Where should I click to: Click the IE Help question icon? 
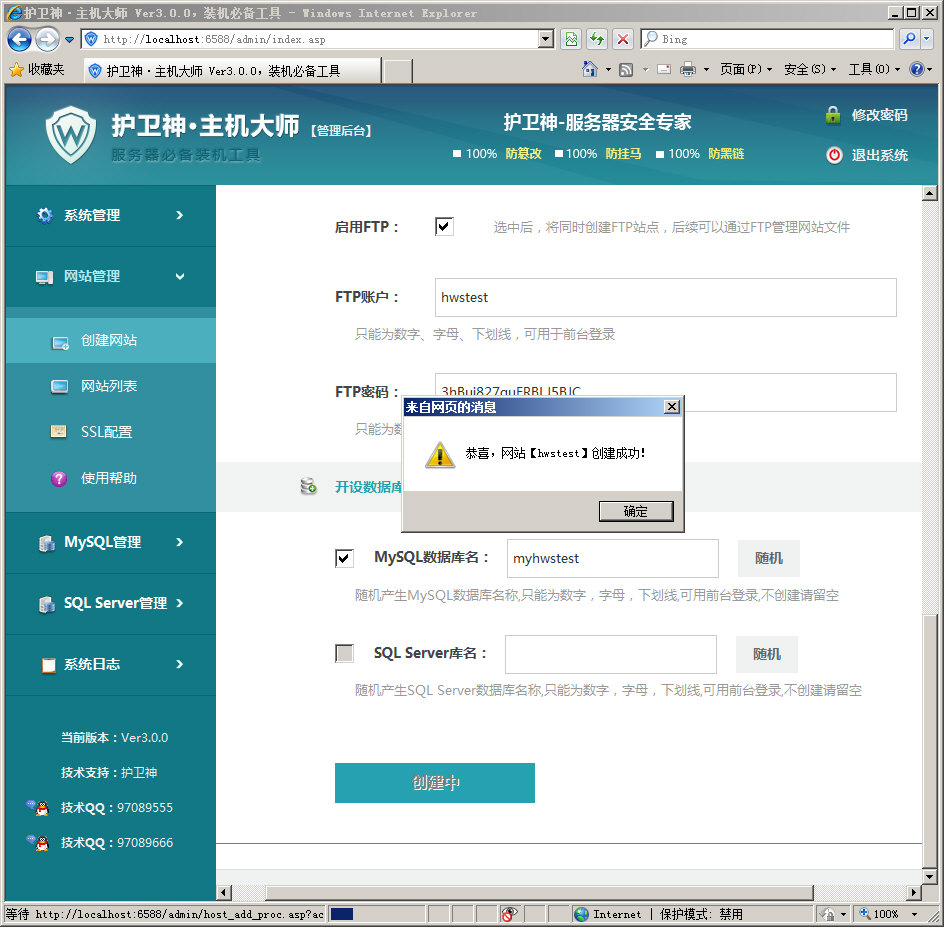click(x=916, y=70)
